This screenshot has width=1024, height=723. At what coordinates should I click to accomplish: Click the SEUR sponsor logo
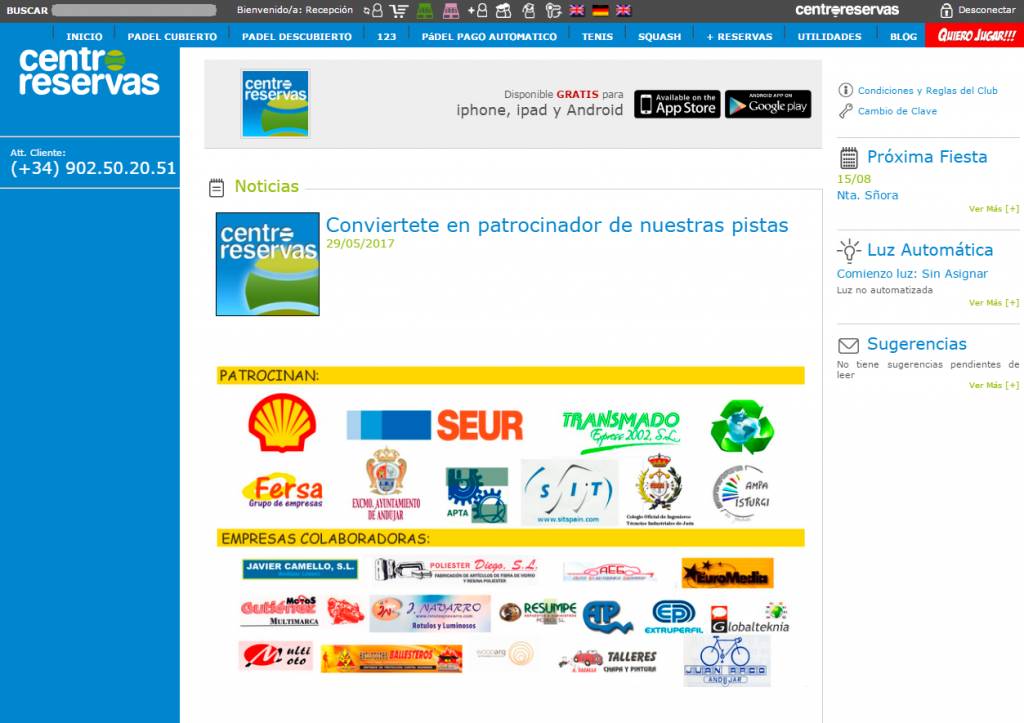pos(434,425)
